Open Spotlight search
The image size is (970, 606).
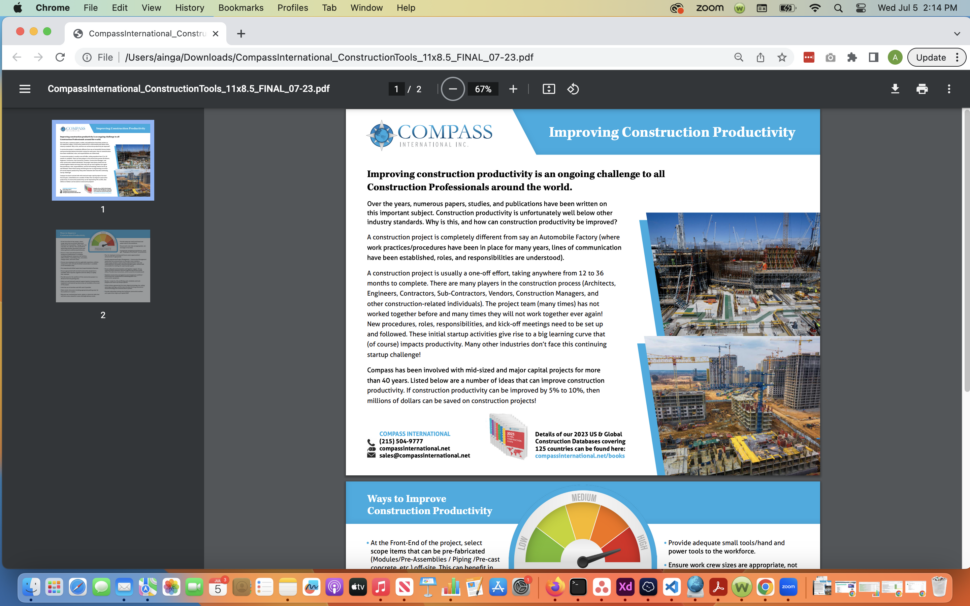(838, 8)
